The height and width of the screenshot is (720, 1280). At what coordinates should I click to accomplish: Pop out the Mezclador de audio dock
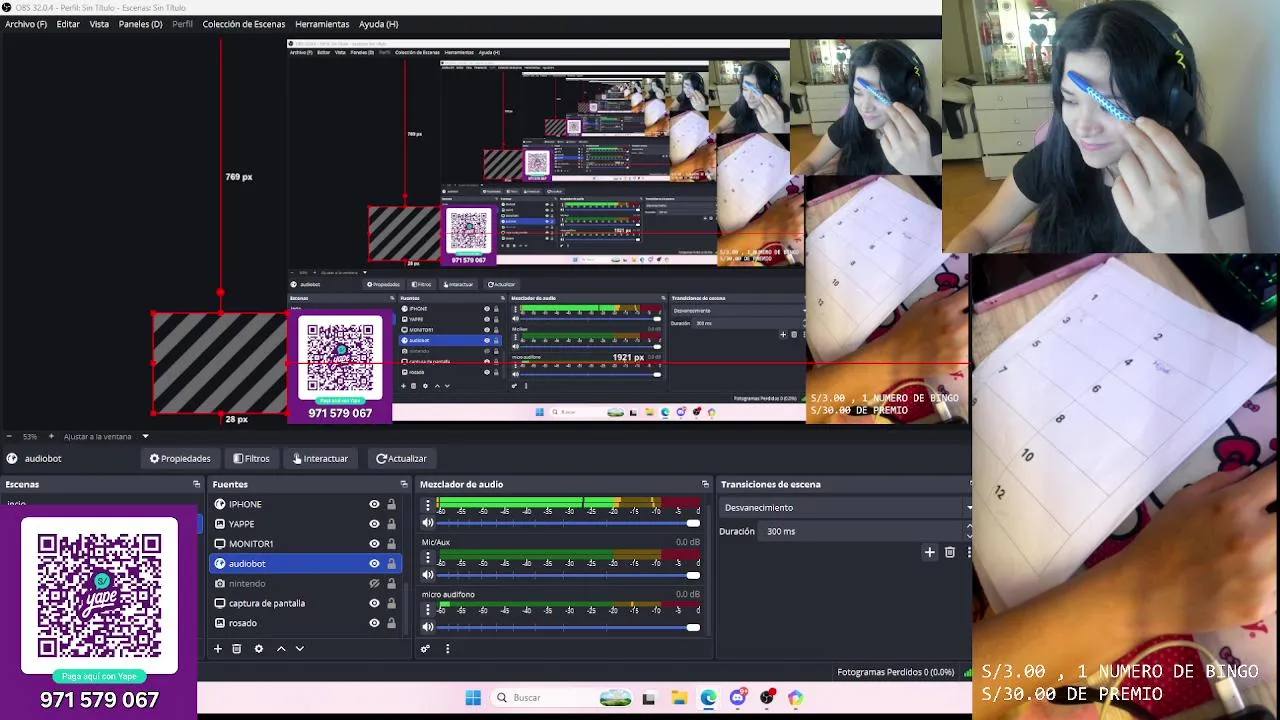pos(705,484)
